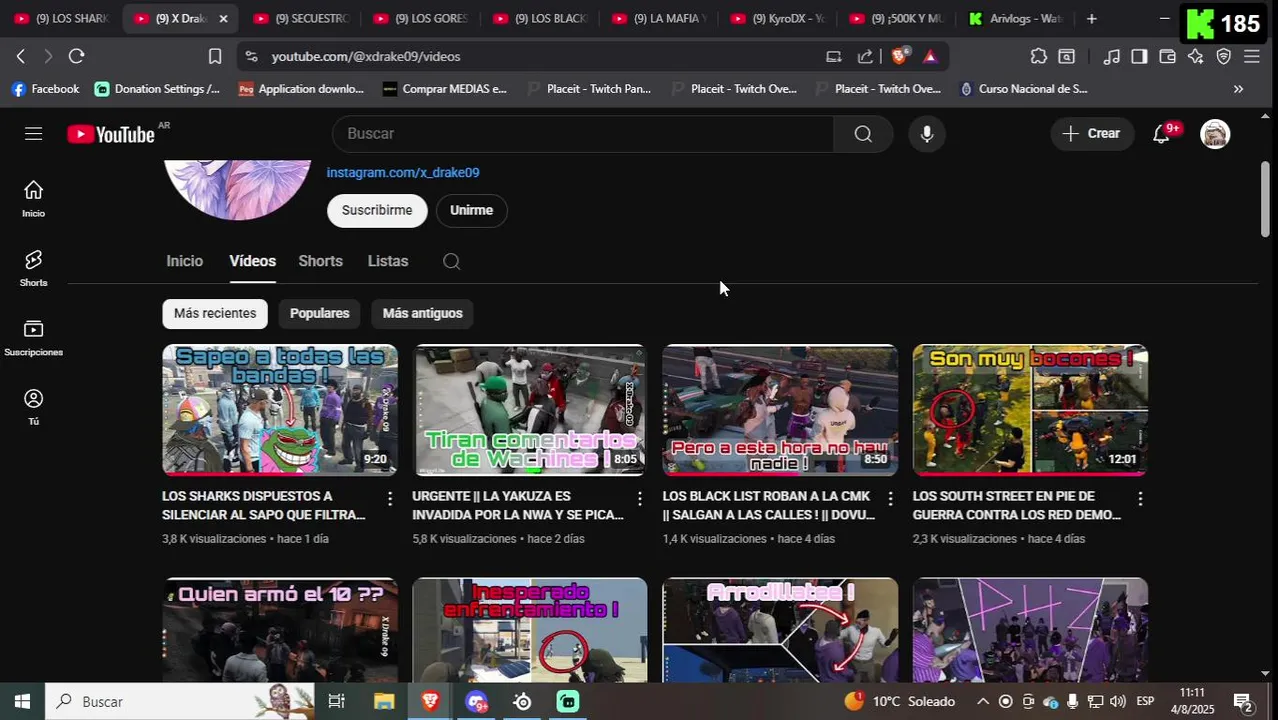This screenshot has width=1278, height=720.
Task: Select Populares filter chip
Action: (x=320, y=313)
